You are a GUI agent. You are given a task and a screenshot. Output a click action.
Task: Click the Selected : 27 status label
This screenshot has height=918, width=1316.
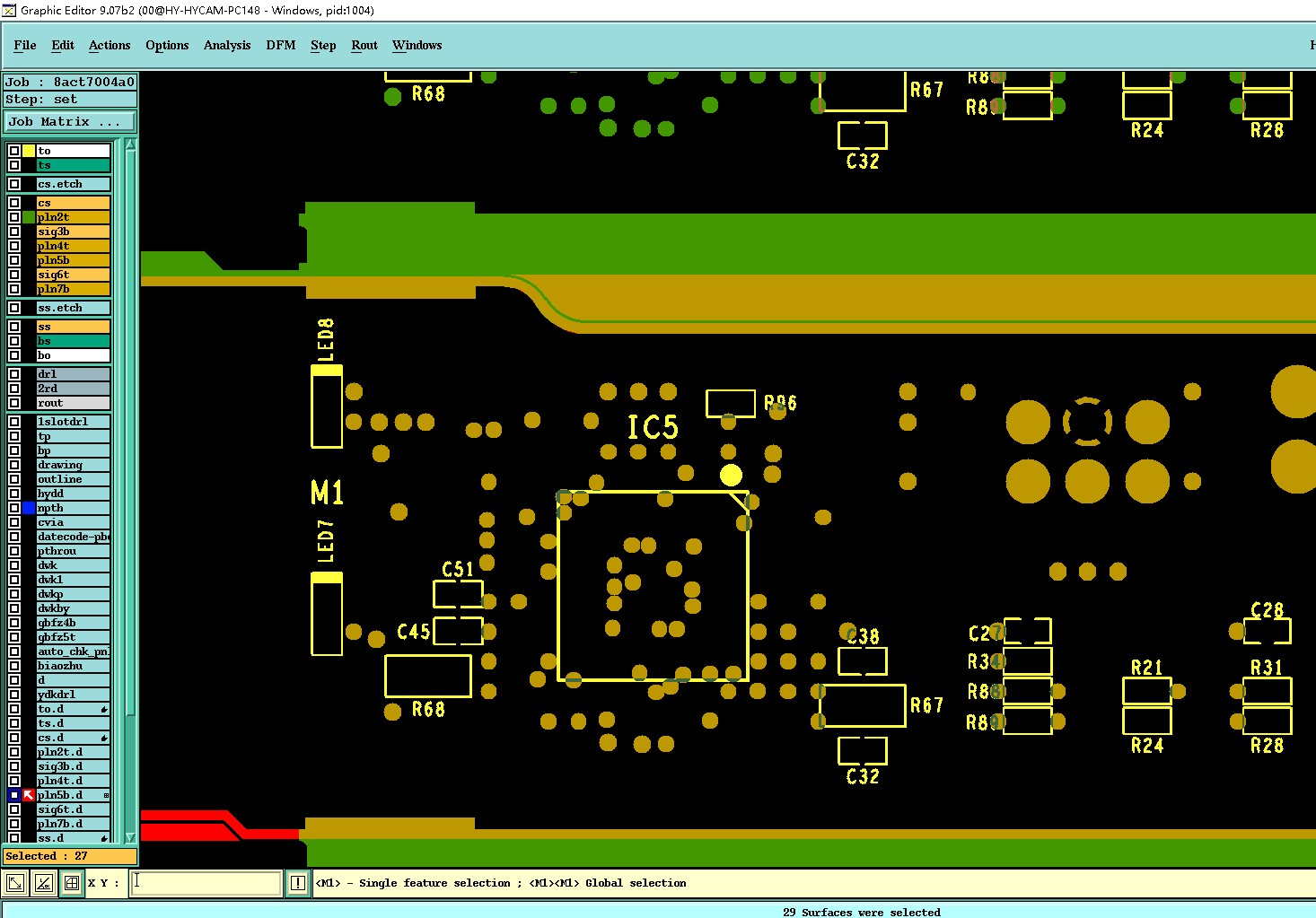point(70,856)
